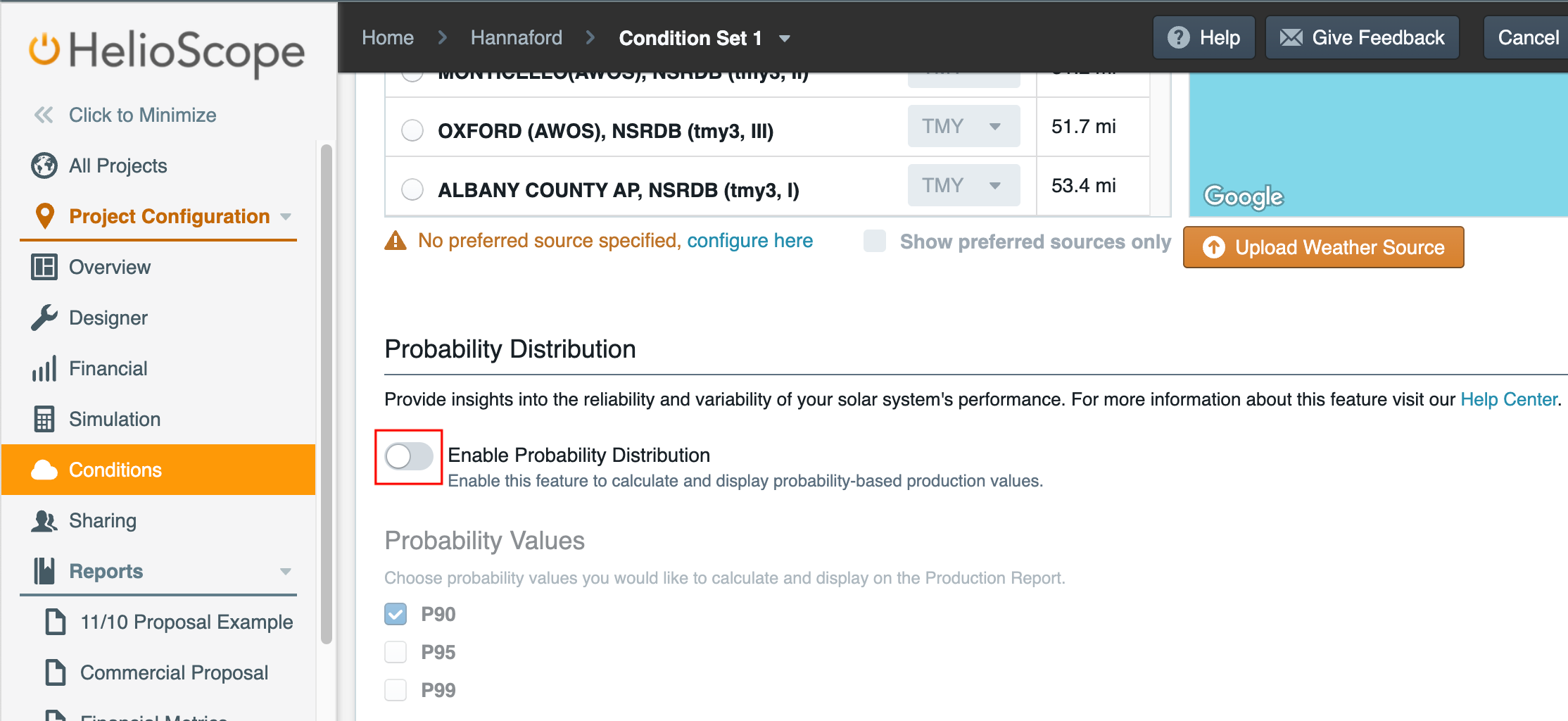Click the 11/10 Proposal Example document icon
This screenshot has width=1568, height=721.
pyautogui.click(x=56, y=622)
